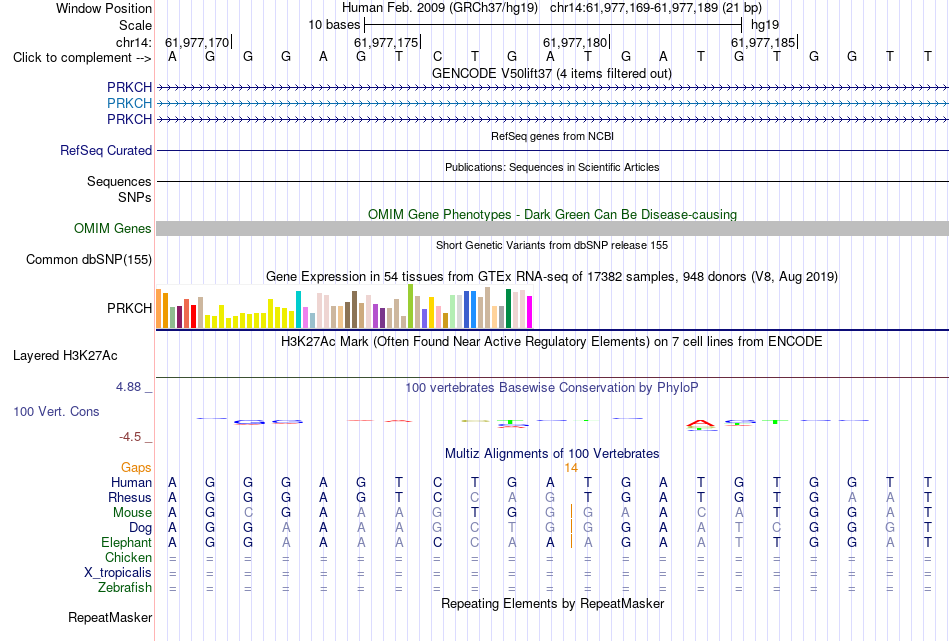
Task: Click position marker 61,977,185
Action: click(x=763, y=42)
